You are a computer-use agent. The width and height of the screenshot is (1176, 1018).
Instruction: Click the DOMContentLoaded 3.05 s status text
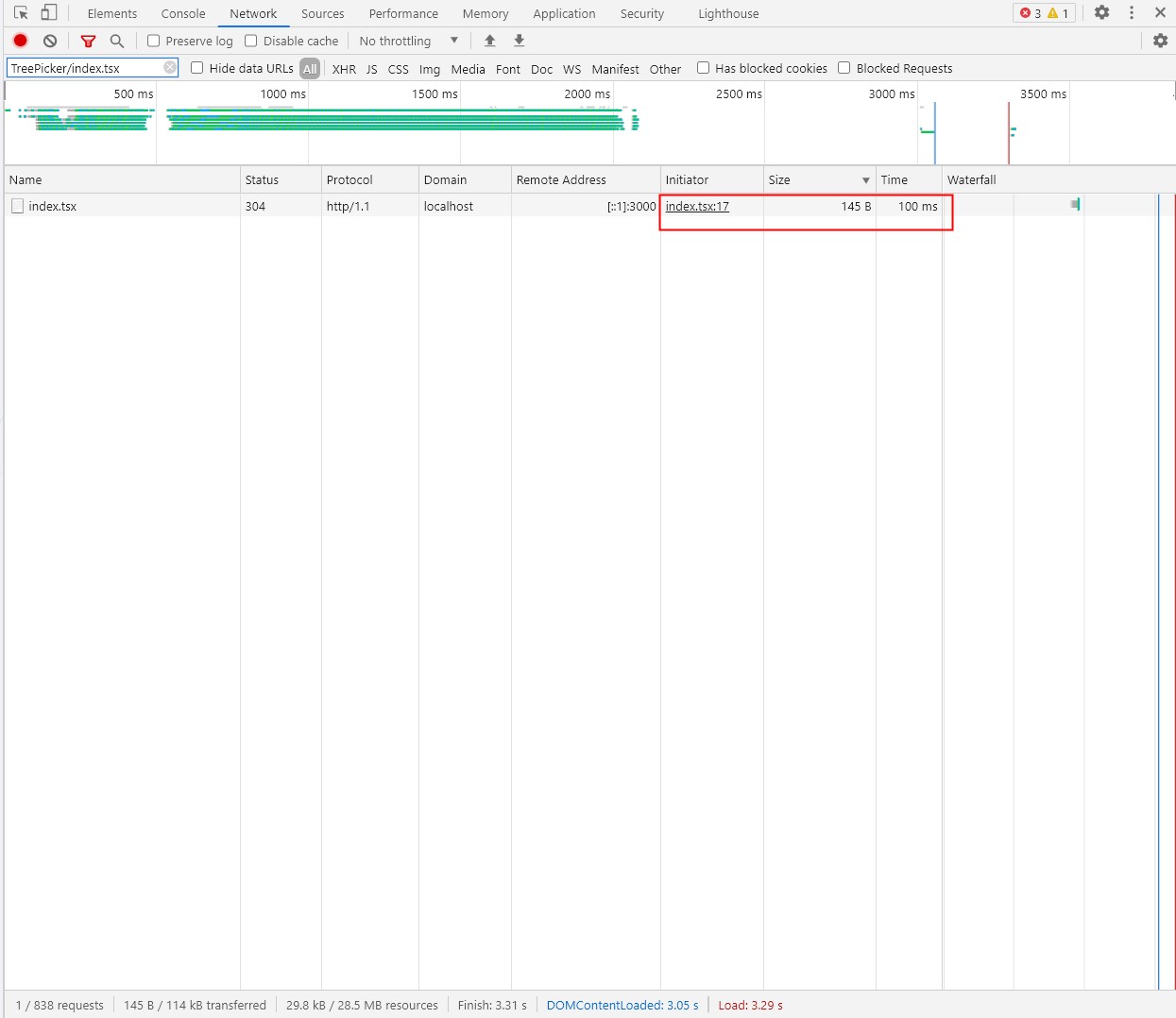622,1005
